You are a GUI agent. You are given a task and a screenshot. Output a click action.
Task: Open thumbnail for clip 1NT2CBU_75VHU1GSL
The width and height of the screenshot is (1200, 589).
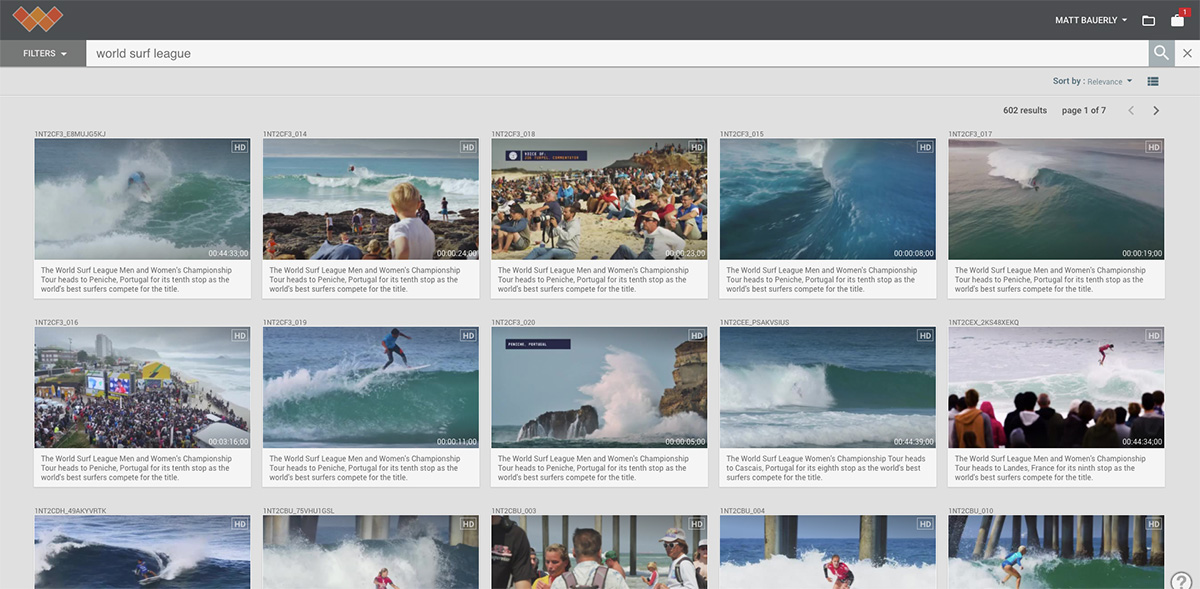point(370,552)
